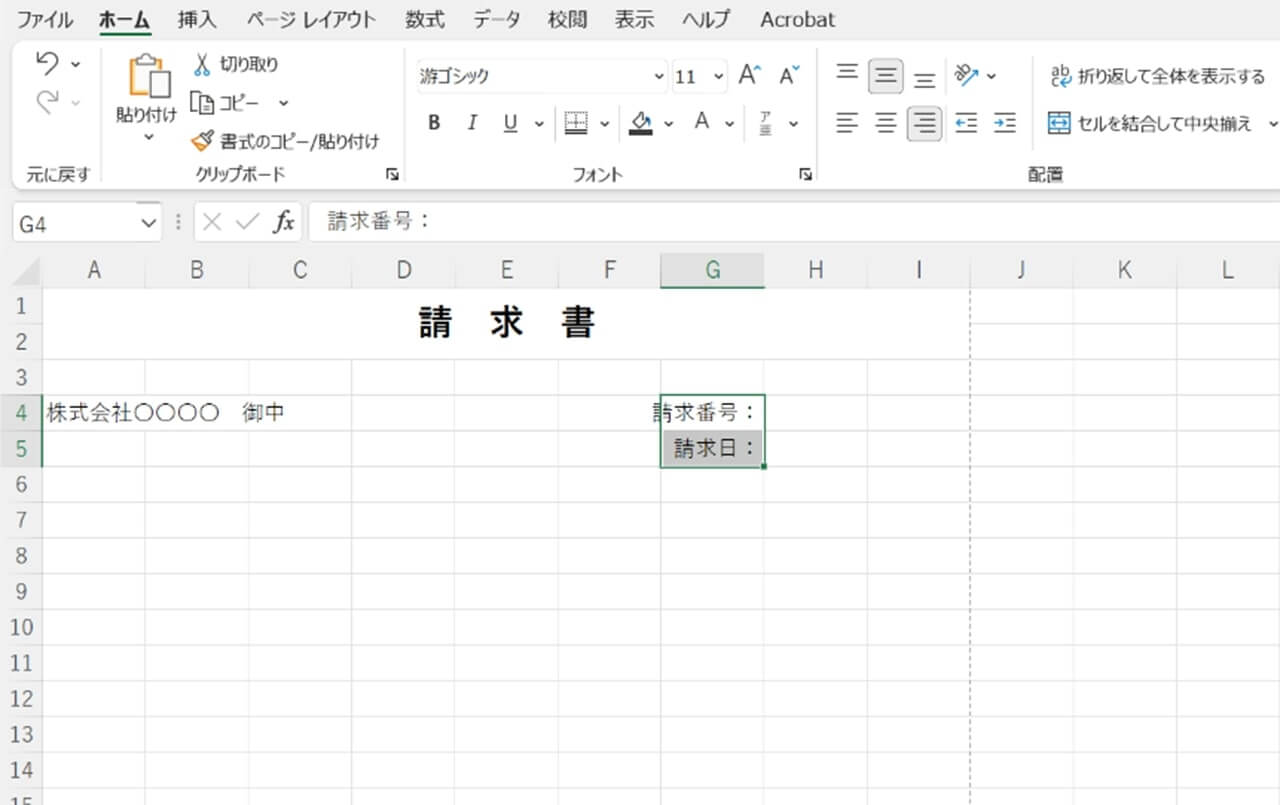
Task: Click the decrease indent icon
Action: click(x=966, y=123)
